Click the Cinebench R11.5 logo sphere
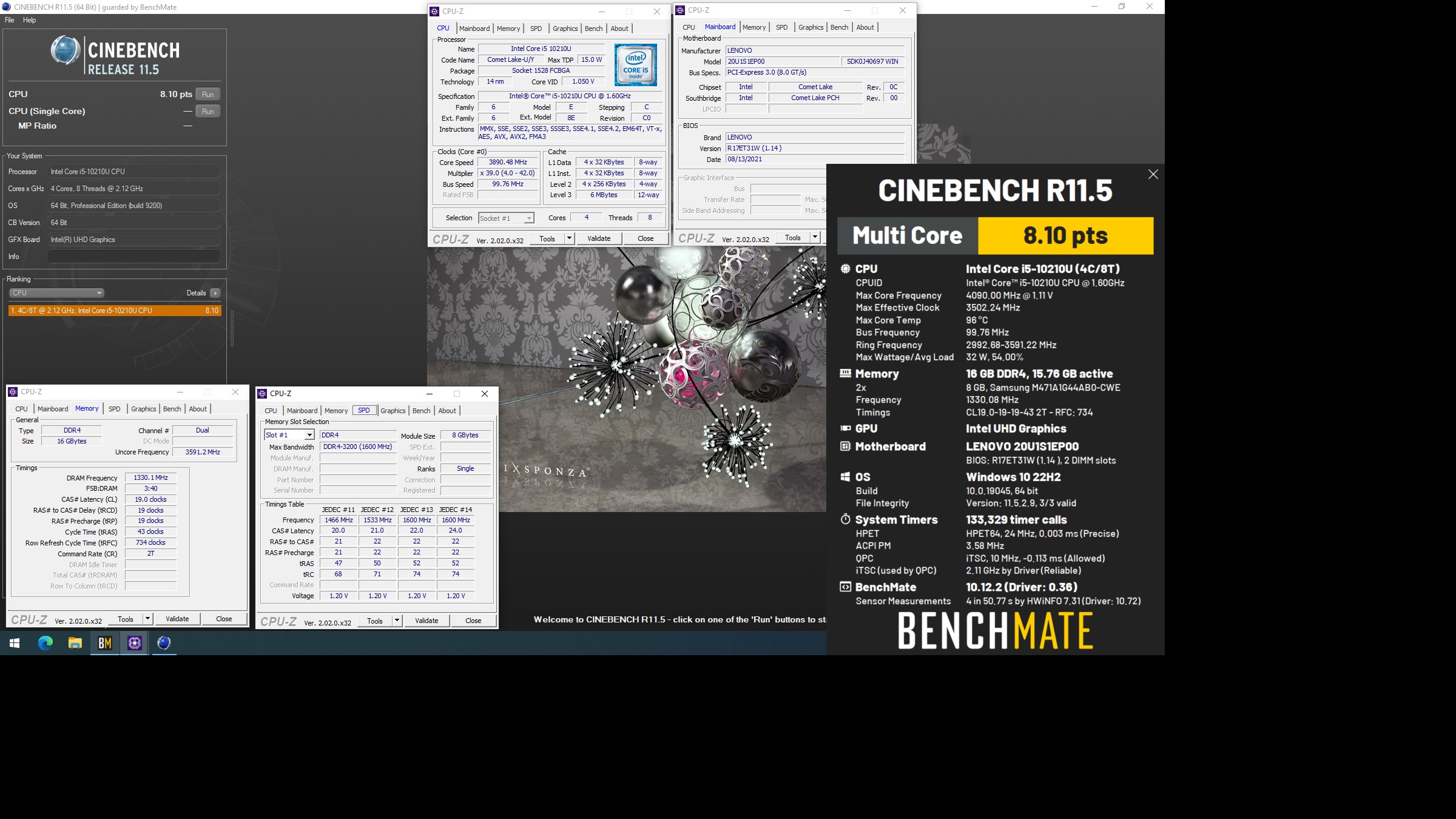Image resolution: width=1456 pixels, height=819 pixels. coord(65,50)
